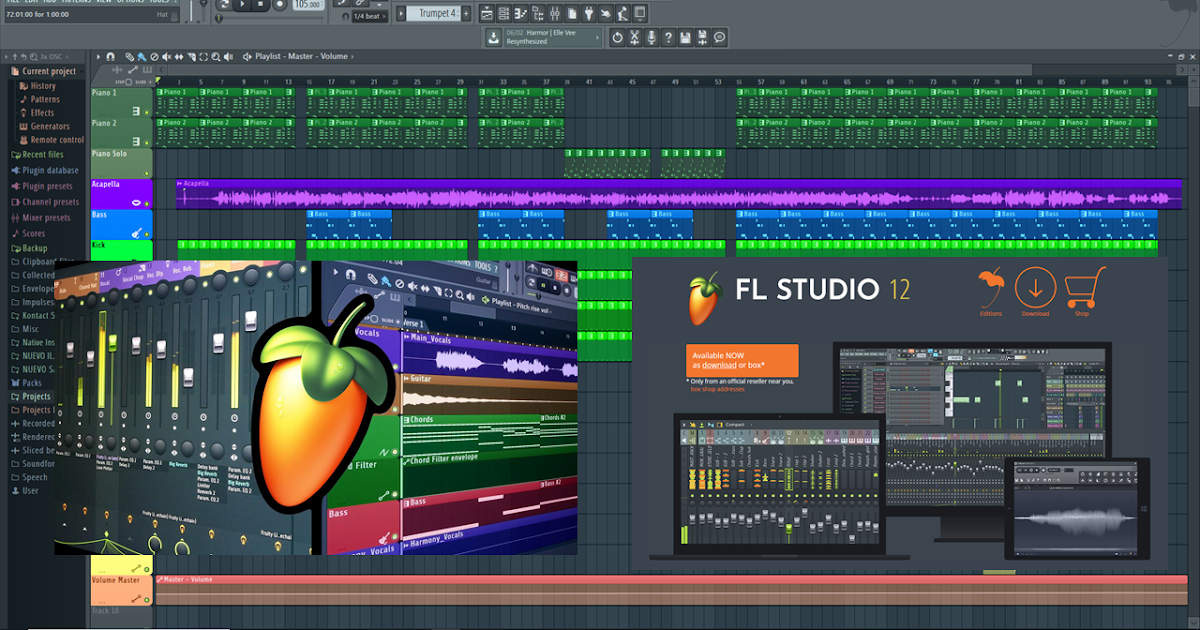The image size is (1200, 630).
Task: Add a new pattern with plus button
Action: point(466,13)
